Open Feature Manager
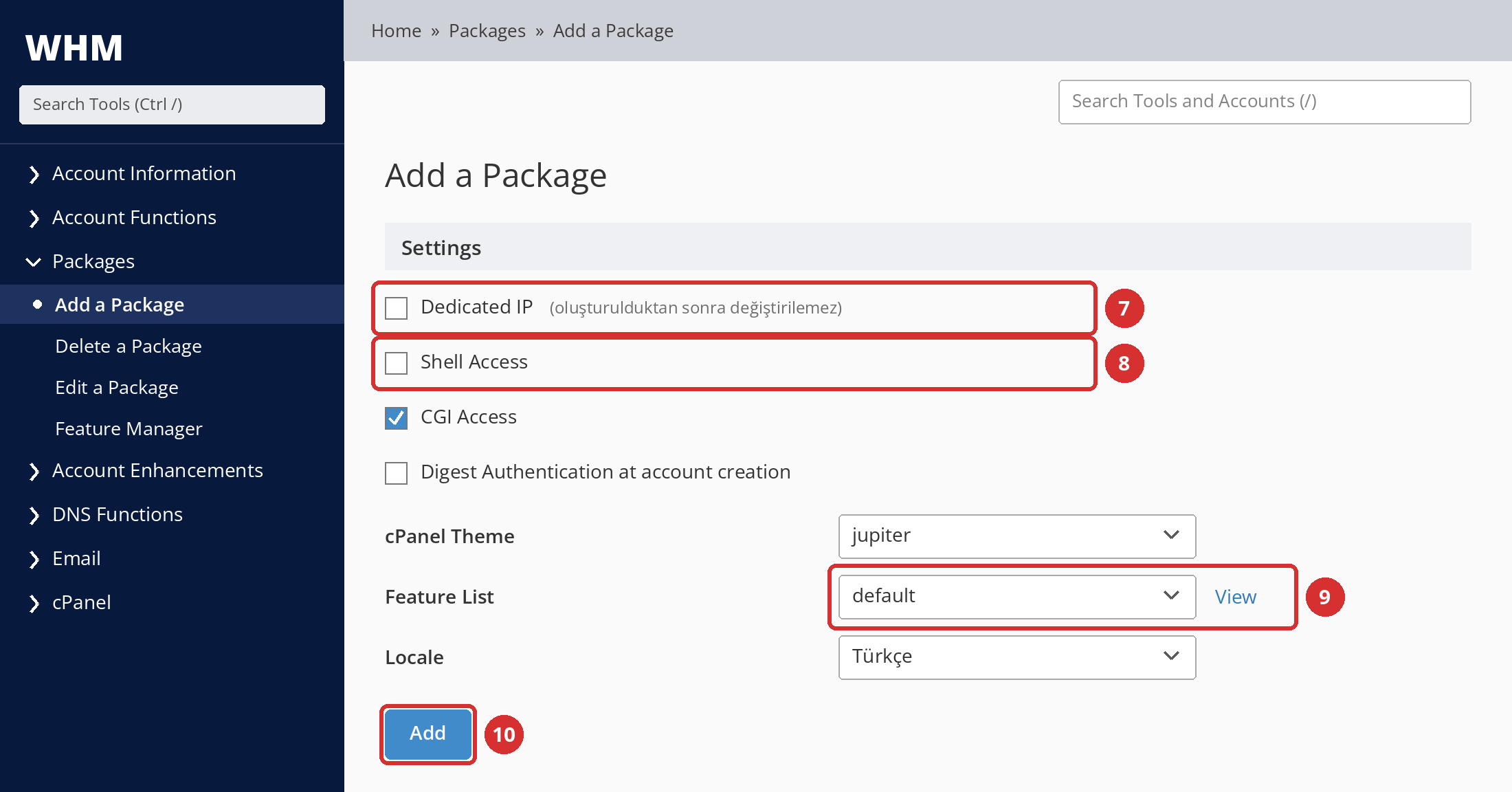 coord(129,428)
